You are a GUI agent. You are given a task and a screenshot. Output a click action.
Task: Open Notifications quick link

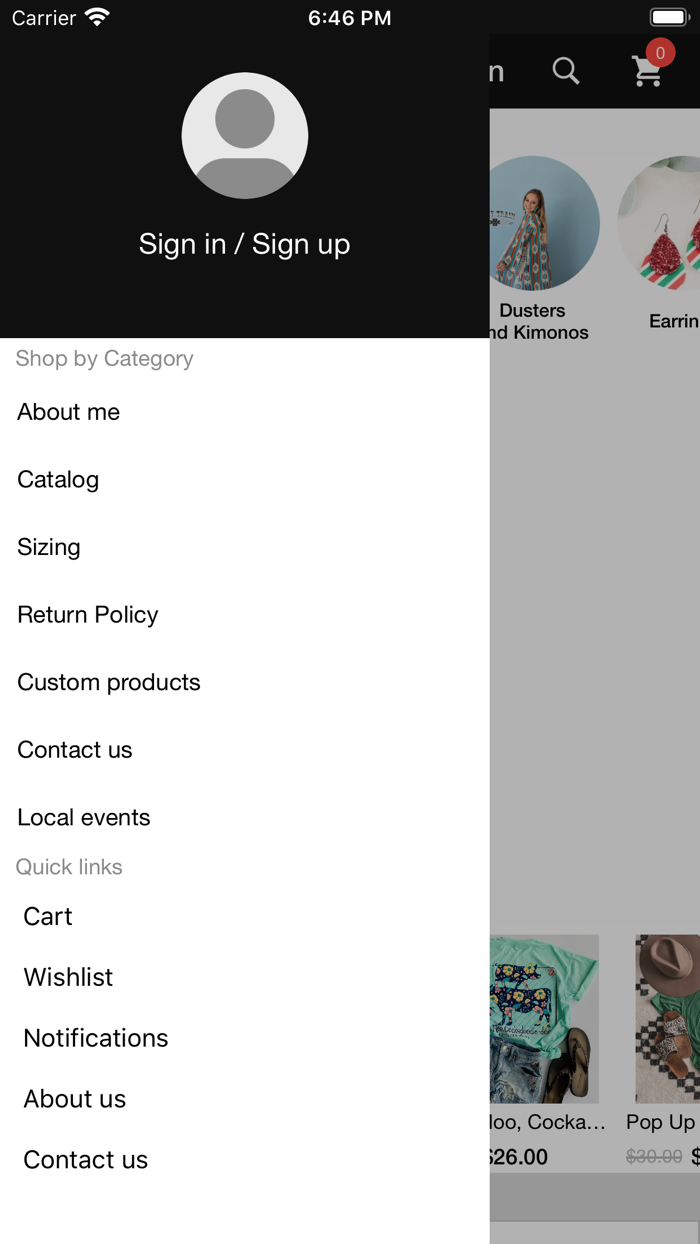tap(96, 1038)
